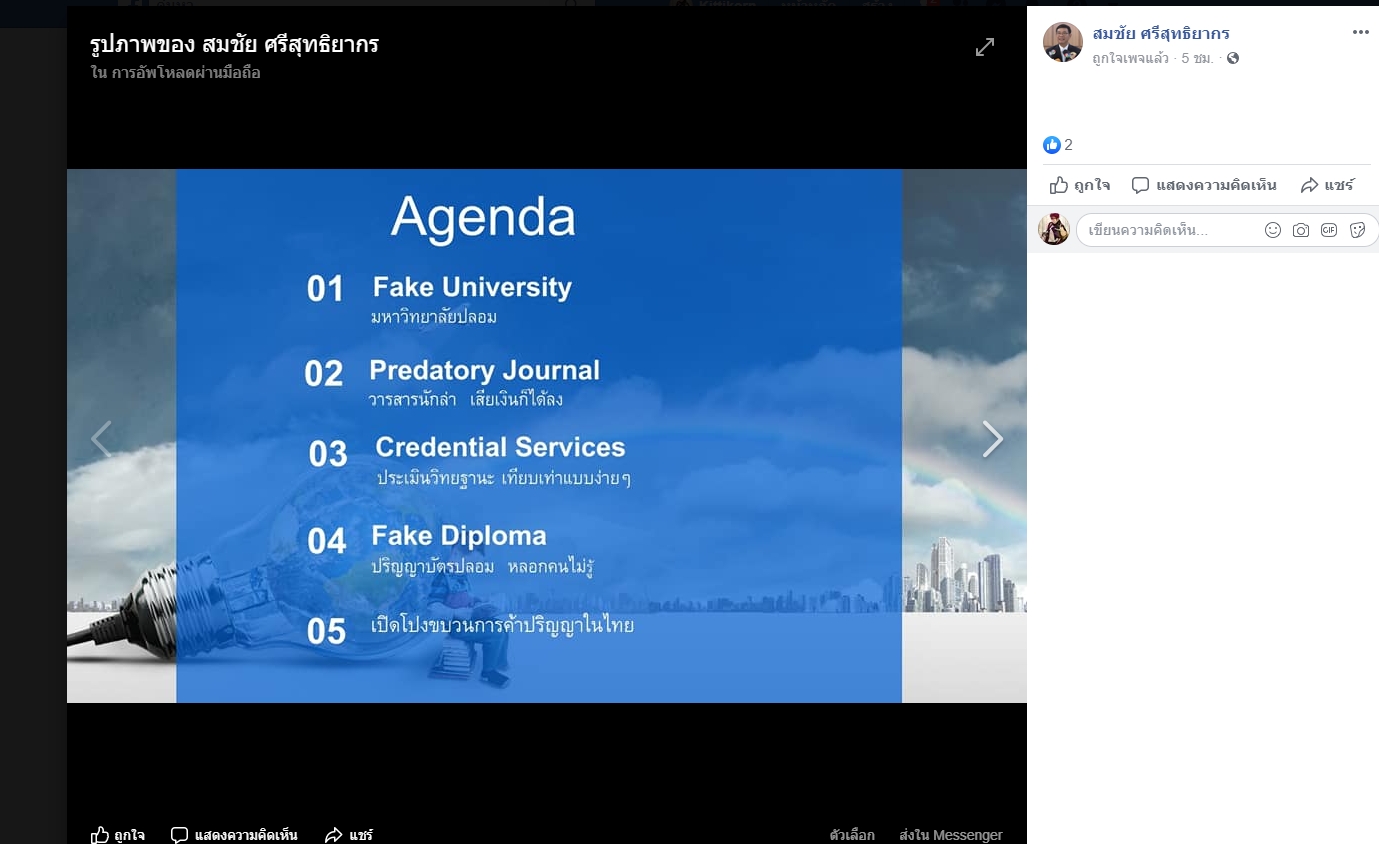Image resolution: width=1379 pixels, height=844 pixels.
Task: Go to next photo with right arrow
Action: coord(991,439)
